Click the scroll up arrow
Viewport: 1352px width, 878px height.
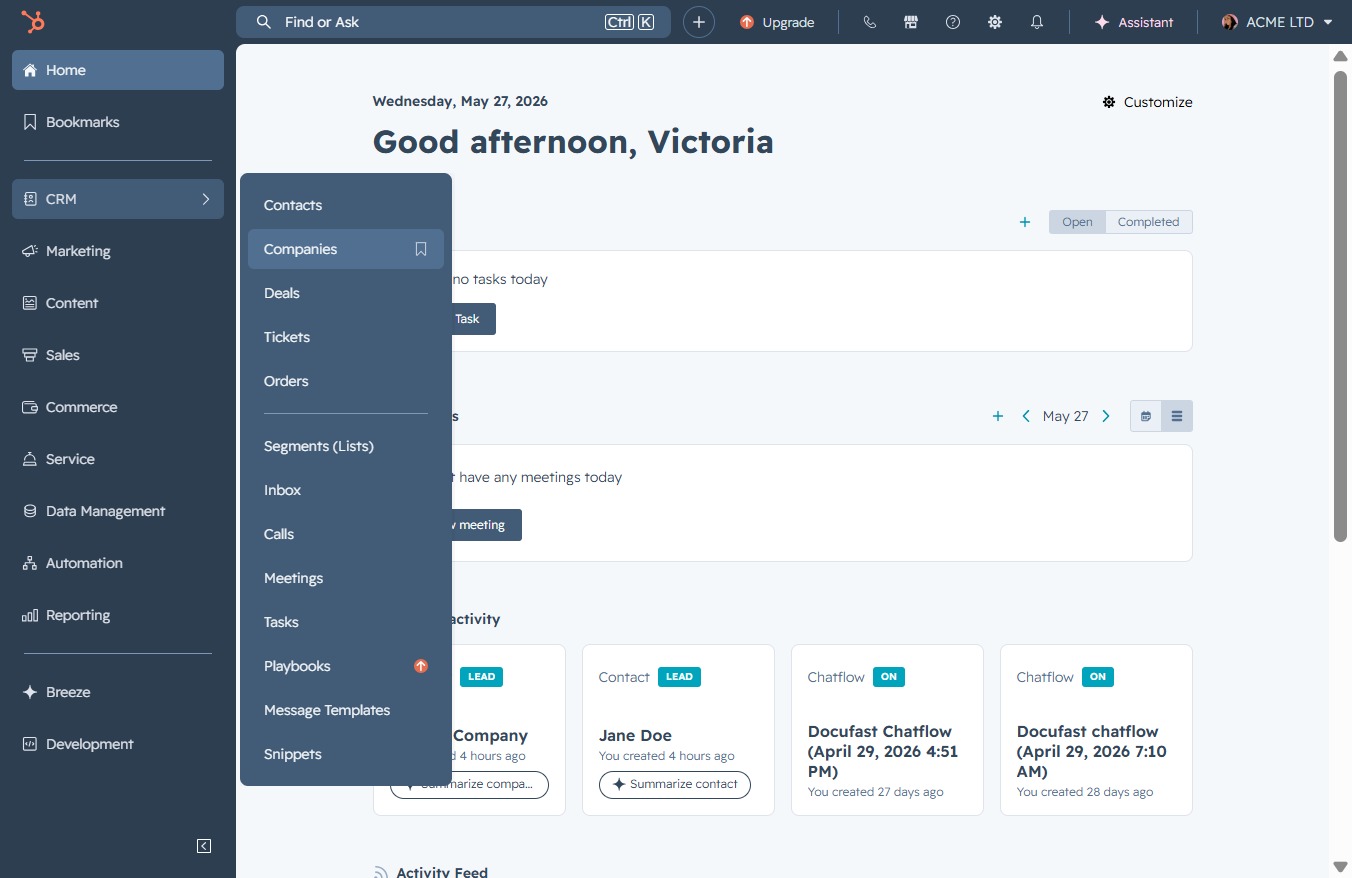click(1341, 56)
